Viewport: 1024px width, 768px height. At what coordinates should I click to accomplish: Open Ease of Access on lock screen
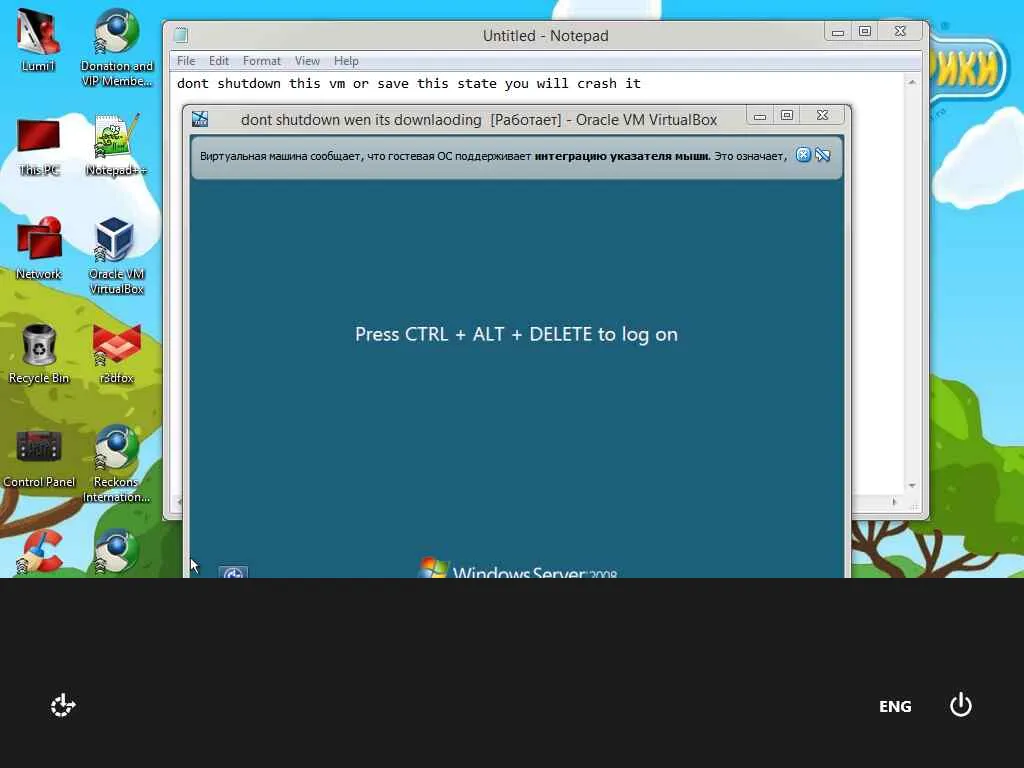63,705
